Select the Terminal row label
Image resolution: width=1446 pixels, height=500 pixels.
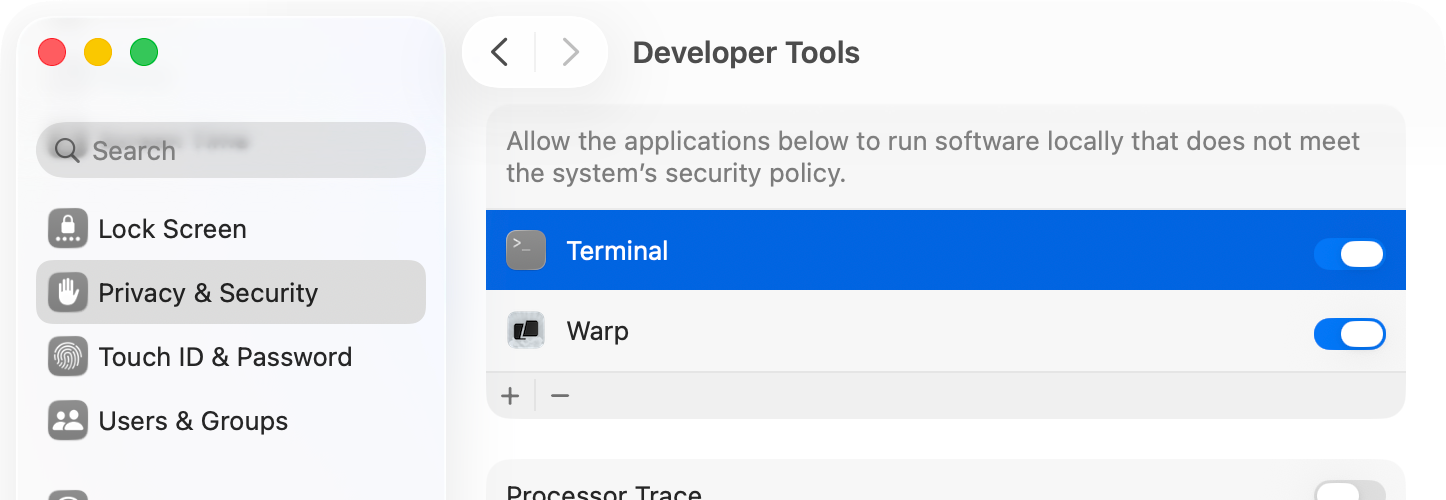pyautogui.click(x=617, y=251)
